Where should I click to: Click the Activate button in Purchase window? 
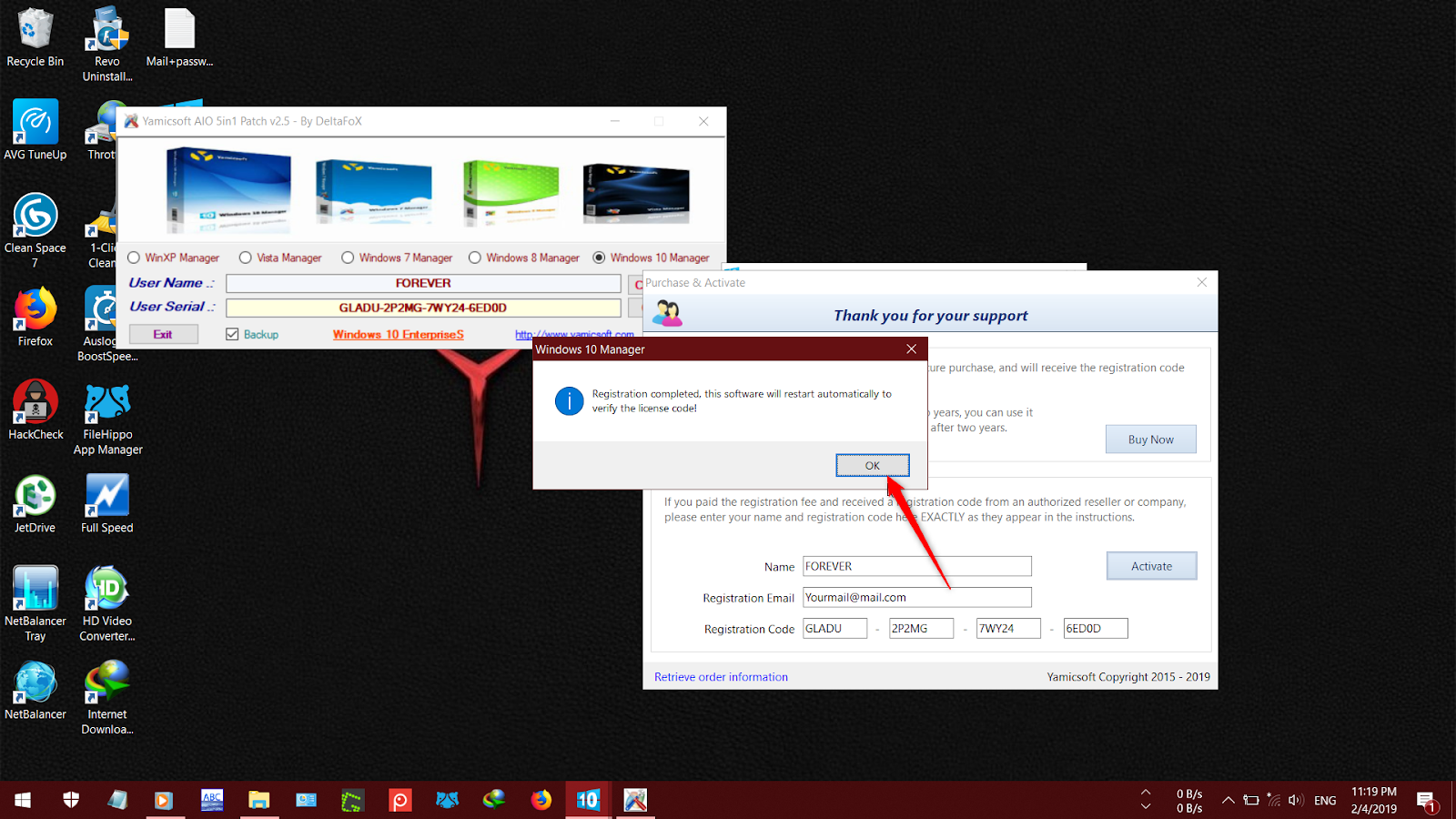click(x=1151, y=566)
